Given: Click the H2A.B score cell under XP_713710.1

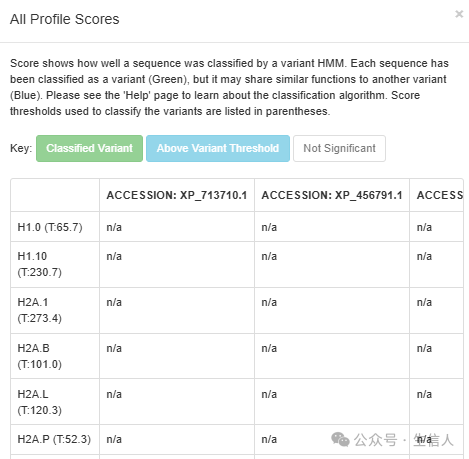Looking at the screenshot, I should [177, 356].
